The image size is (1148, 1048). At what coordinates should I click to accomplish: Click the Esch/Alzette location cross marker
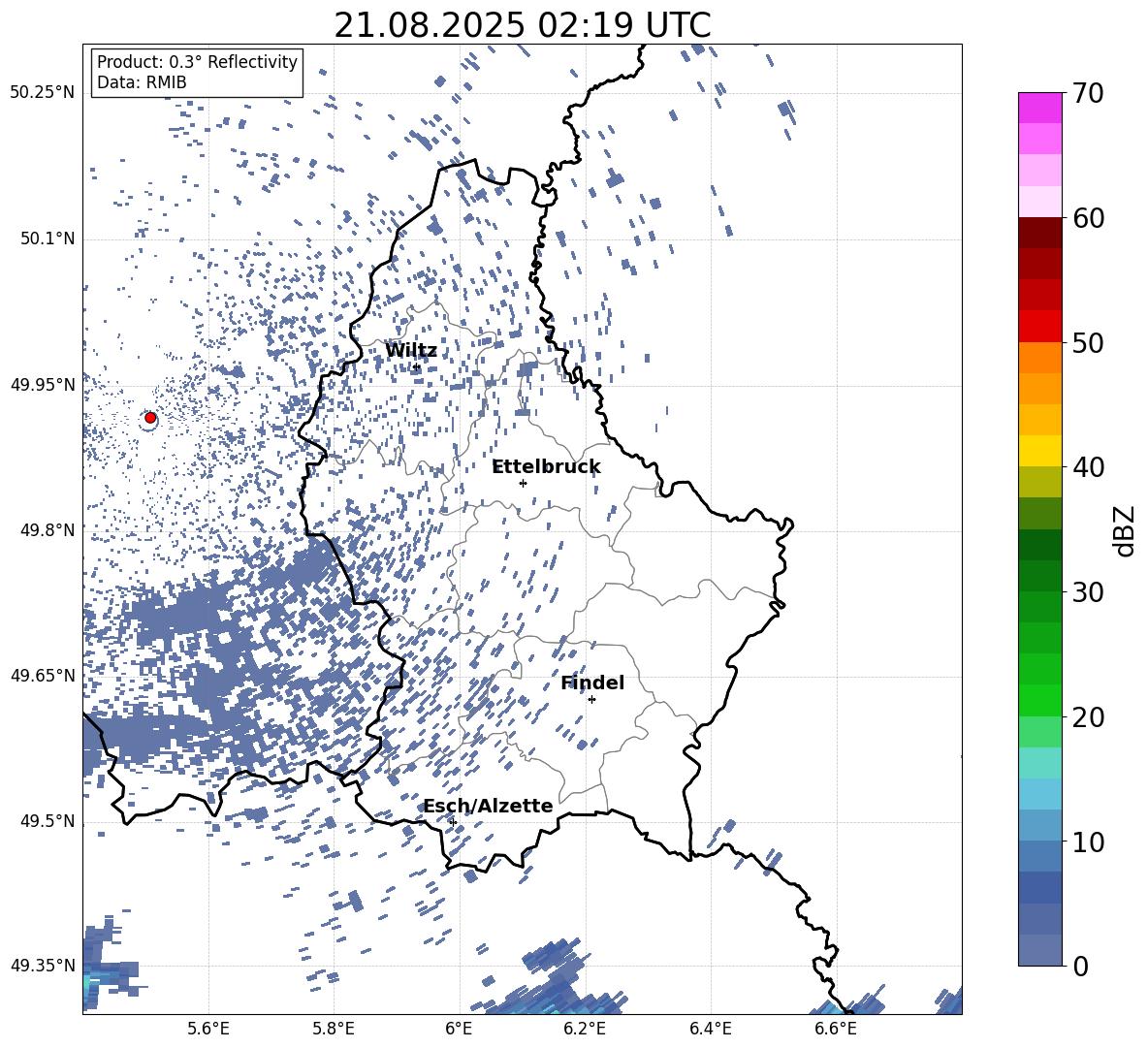453,822
